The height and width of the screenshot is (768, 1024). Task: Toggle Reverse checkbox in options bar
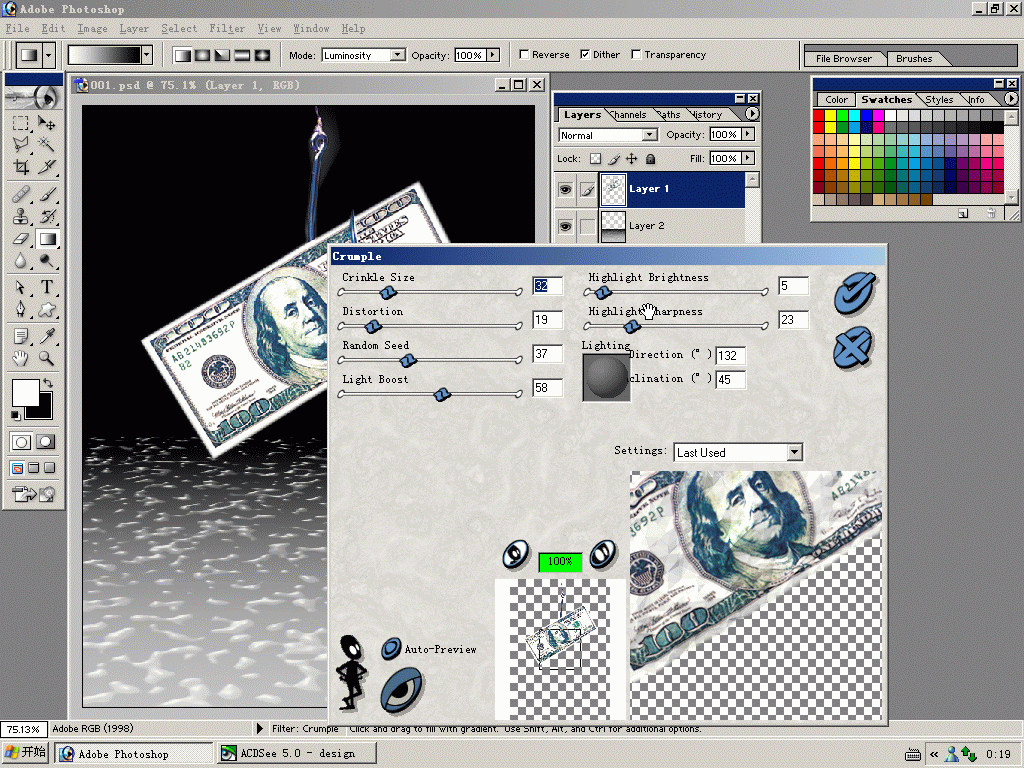coord(524,54)
